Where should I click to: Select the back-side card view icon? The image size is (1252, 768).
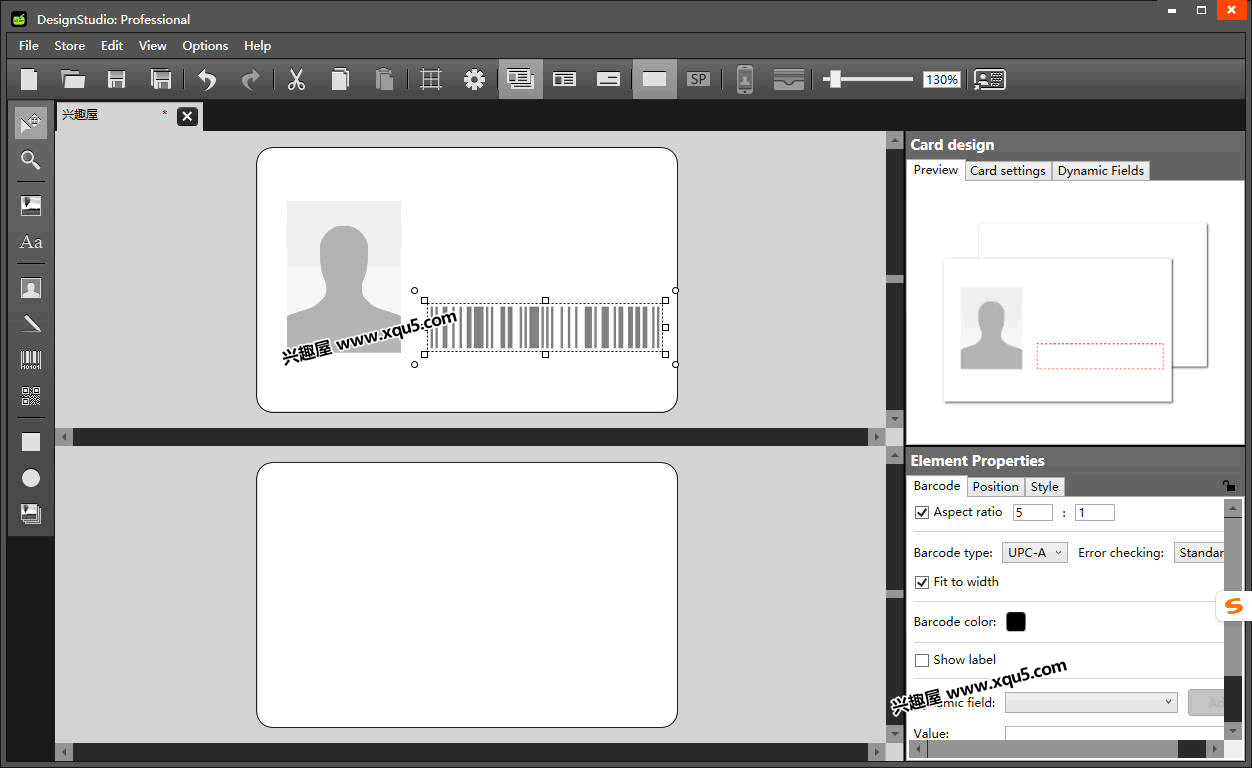pyautogui.click(x=609, y=79)
